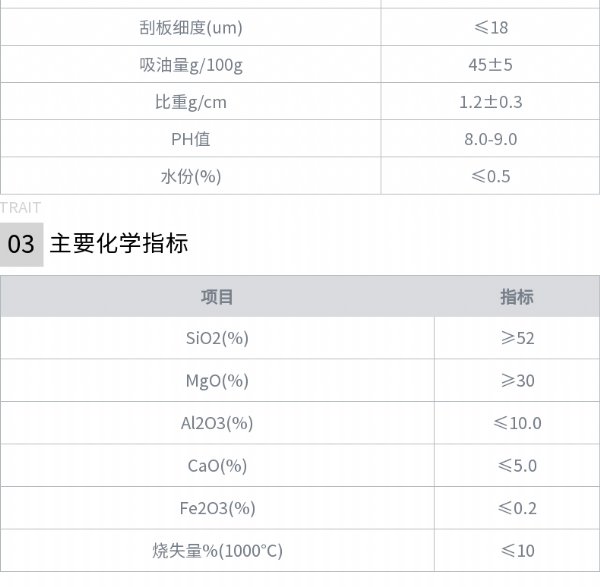The height and width of the screenshot is (587, 600).
Task: Click the 指标 column header
Action: point(517,297)
